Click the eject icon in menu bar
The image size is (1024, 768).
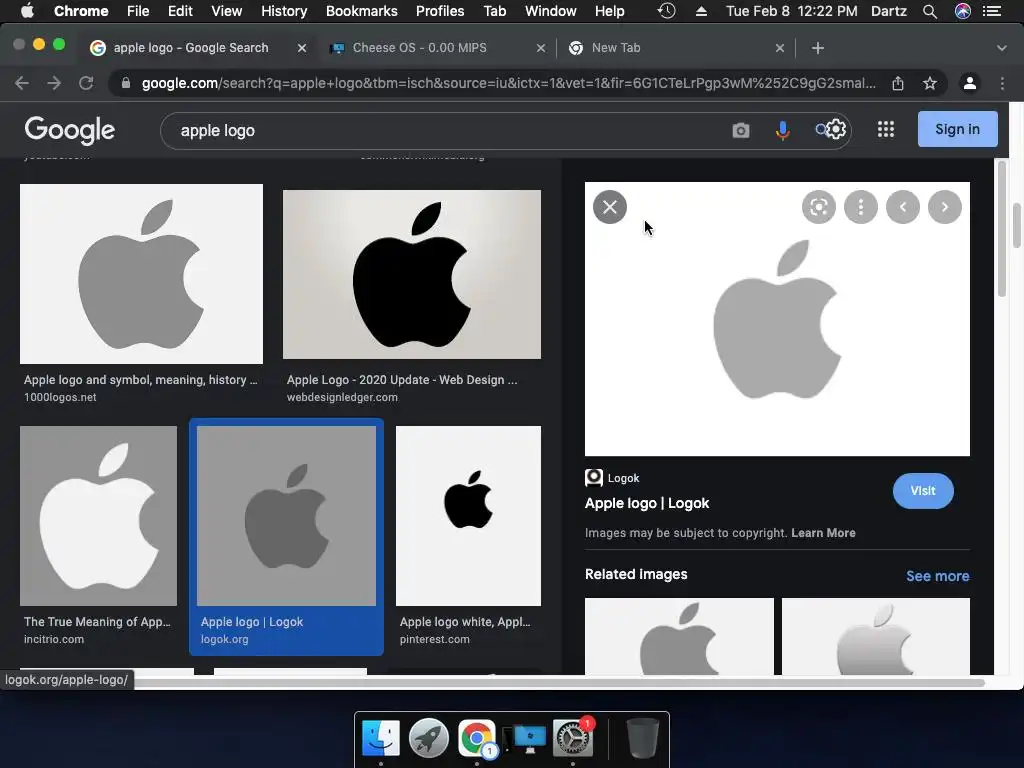click(701, 11)
